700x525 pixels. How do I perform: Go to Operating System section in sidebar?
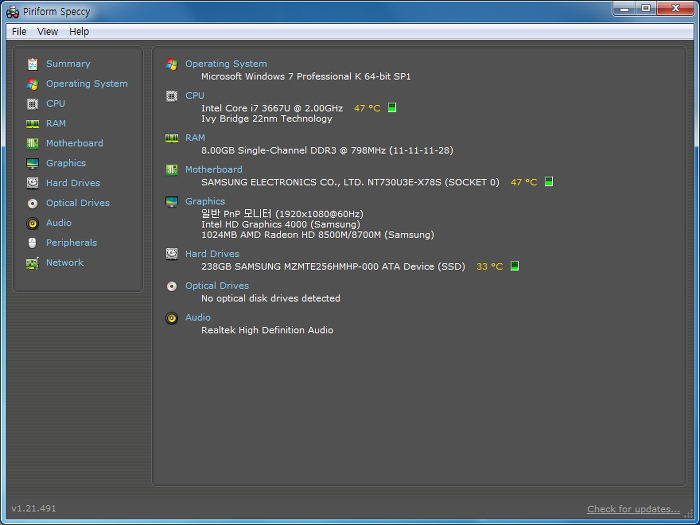87,84
